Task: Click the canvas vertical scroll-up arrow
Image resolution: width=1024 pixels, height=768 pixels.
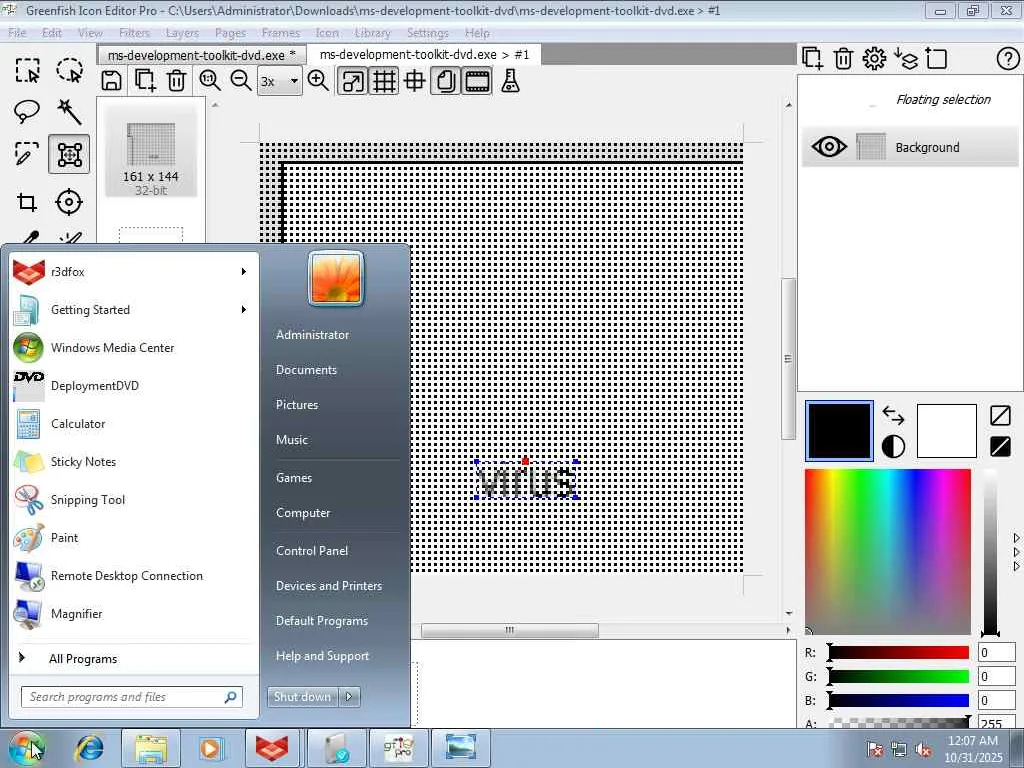Action: point(789,104)
